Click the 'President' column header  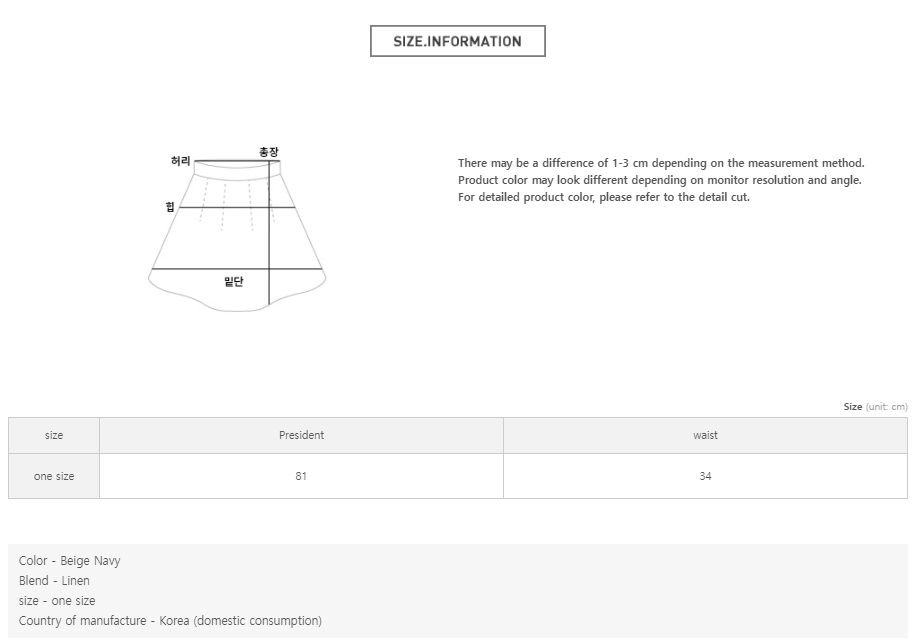pos(301,435)
